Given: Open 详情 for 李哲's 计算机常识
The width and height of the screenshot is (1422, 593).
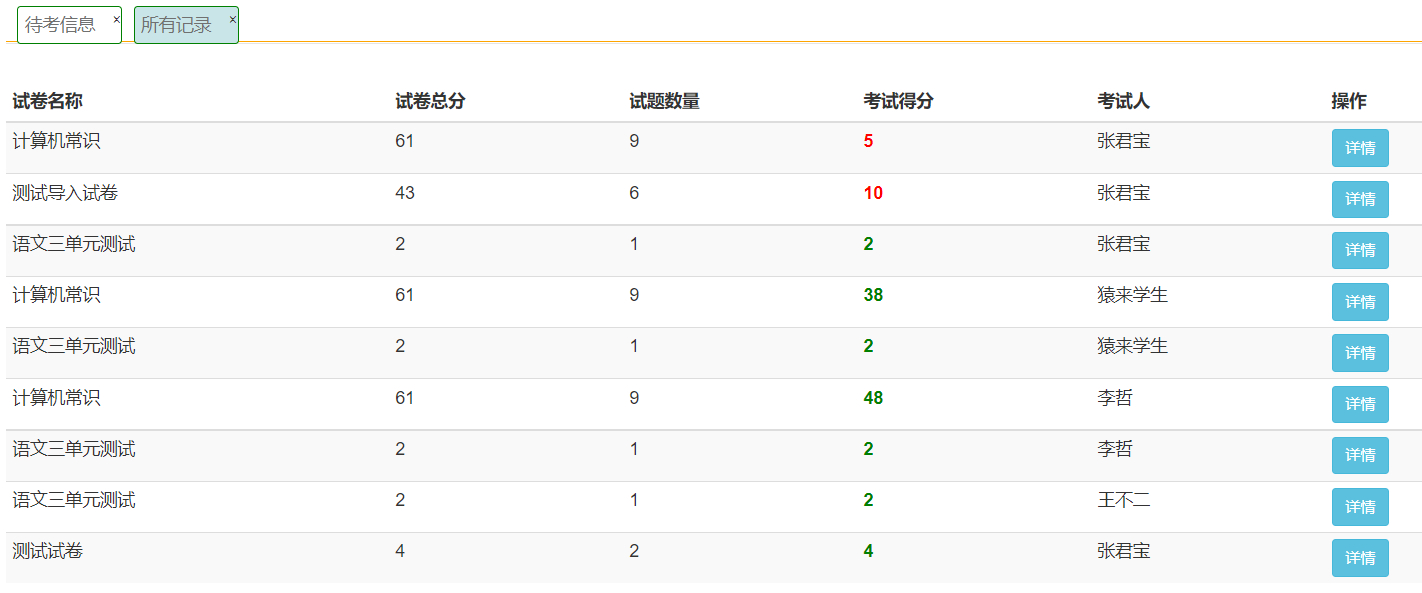Looking at the screenshot, I should [1360, 404].
